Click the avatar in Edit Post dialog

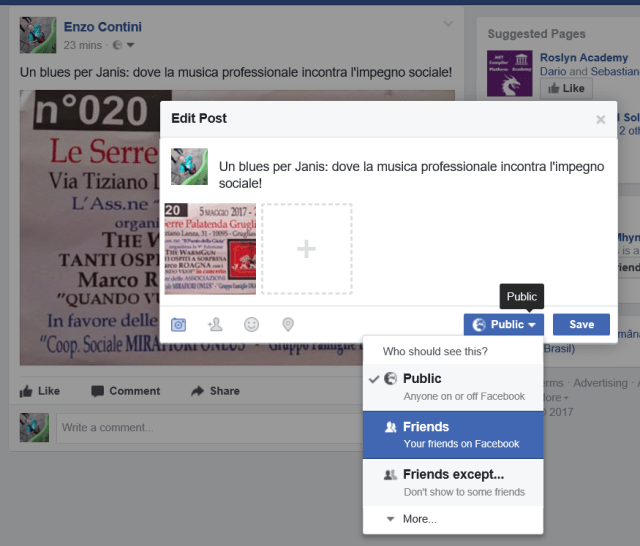(x=189, y=166)
